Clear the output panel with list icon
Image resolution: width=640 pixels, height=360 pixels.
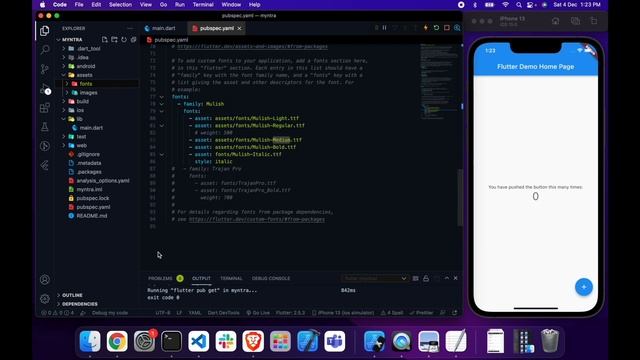tap(416, 278)
